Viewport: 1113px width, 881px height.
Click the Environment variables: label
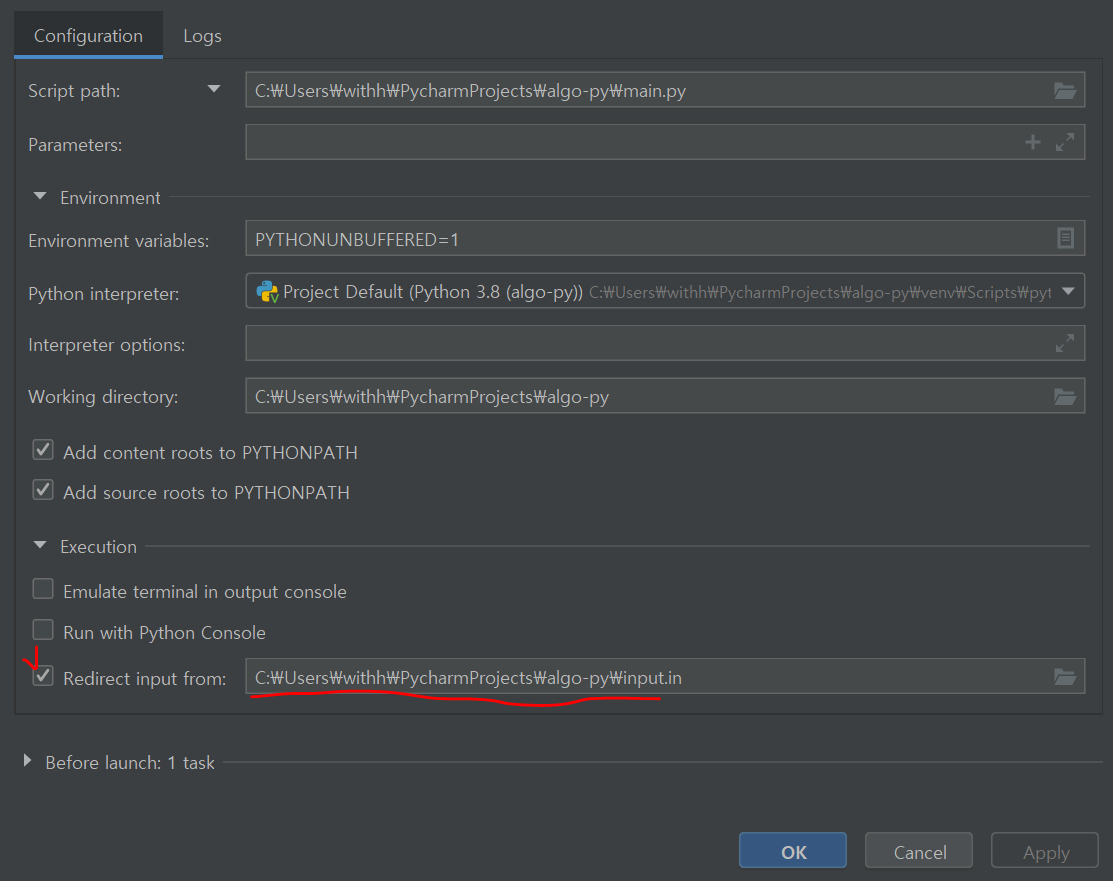[x=119, y=241]
